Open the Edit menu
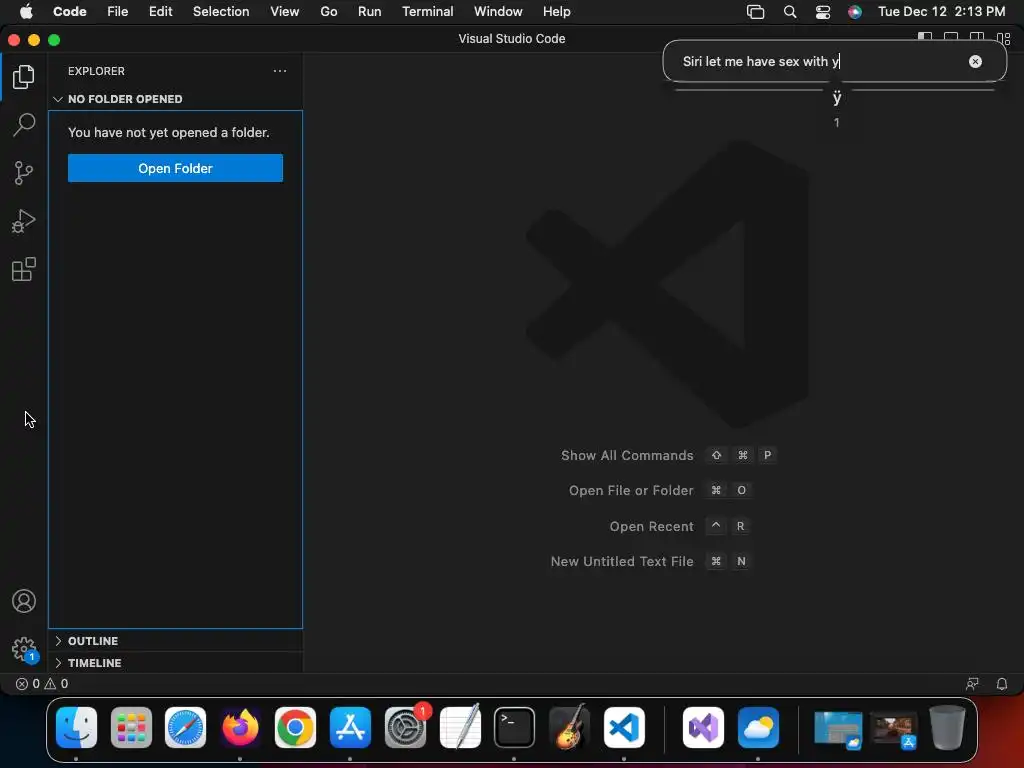This screenshot has width=1024, height=768. point(161,11)
